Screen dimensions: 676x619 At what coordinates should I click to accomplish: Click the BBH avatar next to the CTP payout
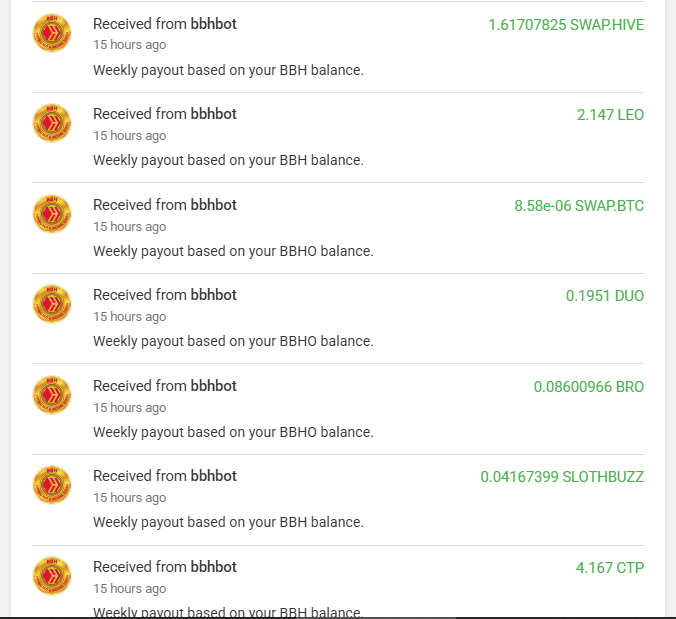click(52, 576)
